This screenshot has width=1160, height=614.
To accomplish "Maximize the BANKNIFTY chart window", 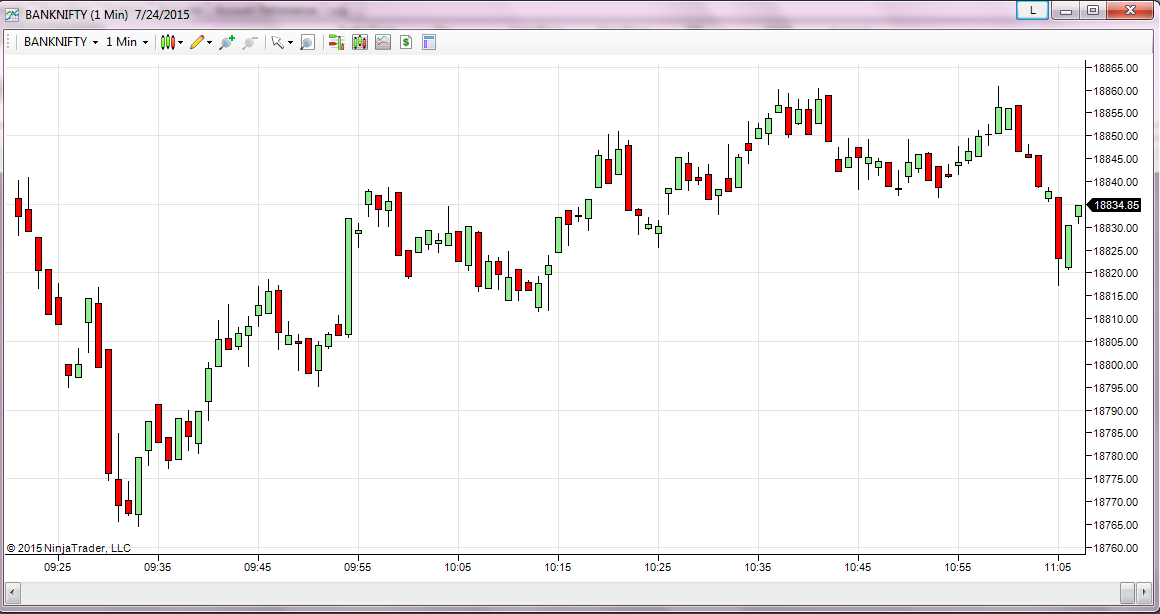I will click(1092, 10).
